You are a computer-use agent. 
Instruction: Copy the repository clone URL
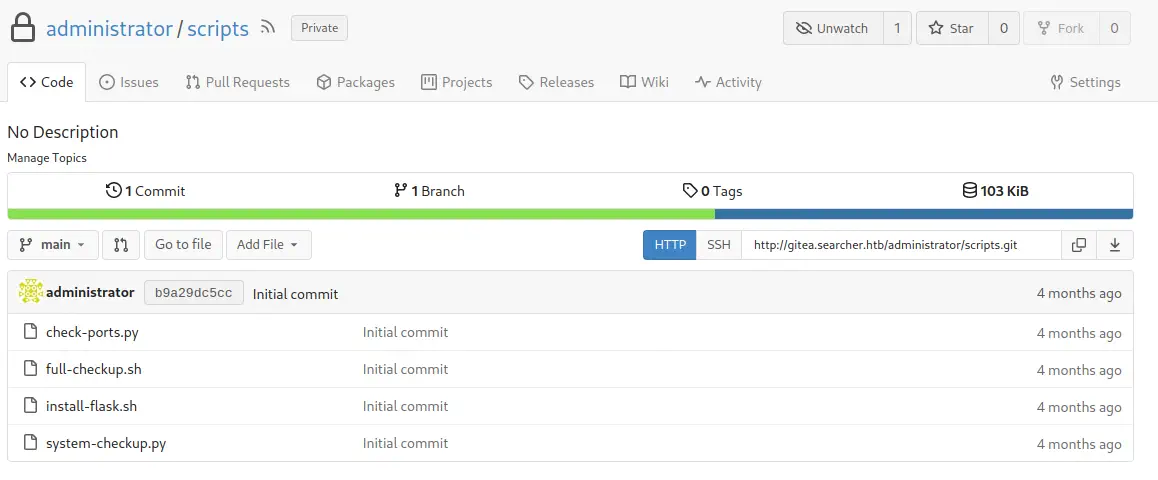click(1078, 245)
